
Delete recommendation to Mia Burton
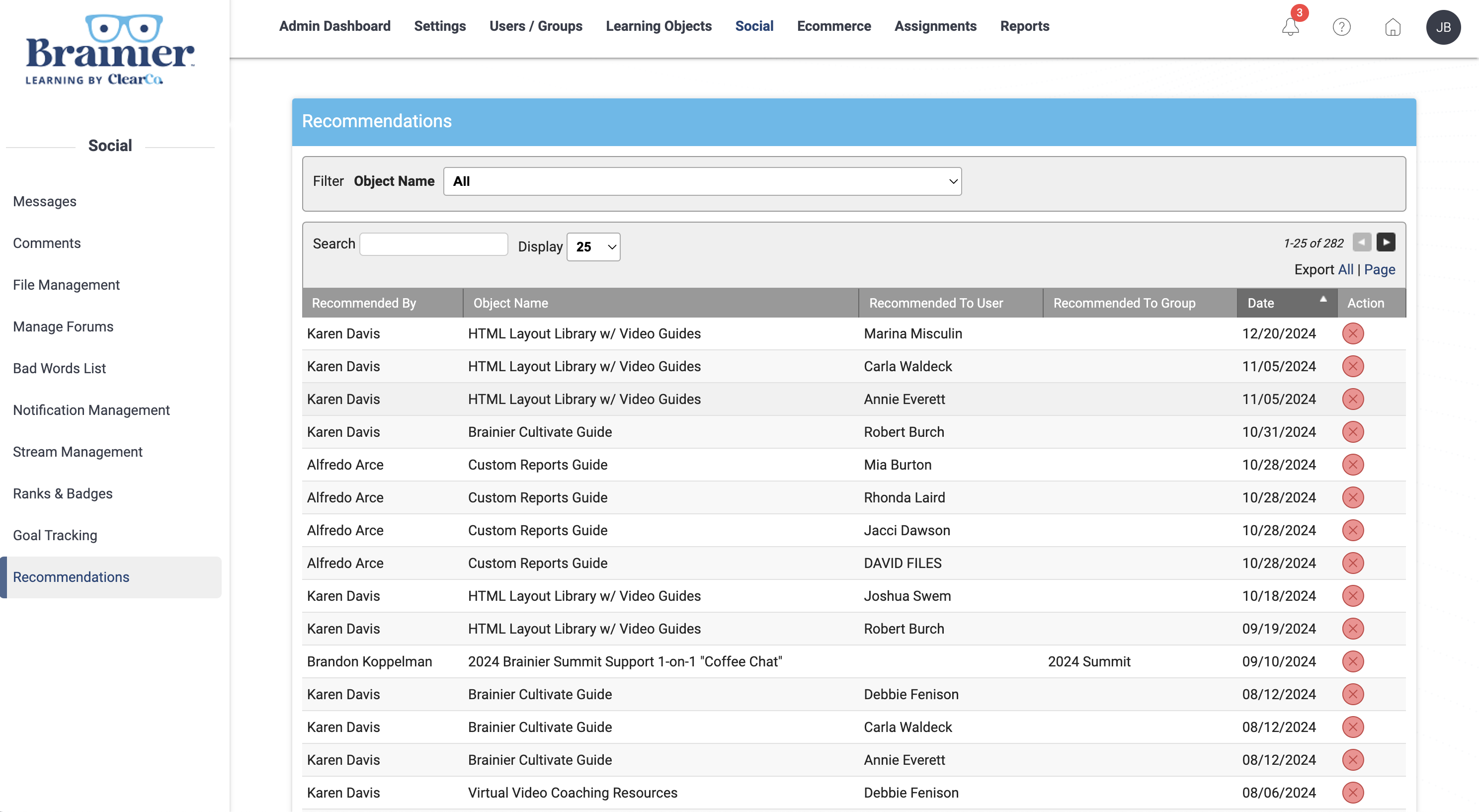point(1353,465)
